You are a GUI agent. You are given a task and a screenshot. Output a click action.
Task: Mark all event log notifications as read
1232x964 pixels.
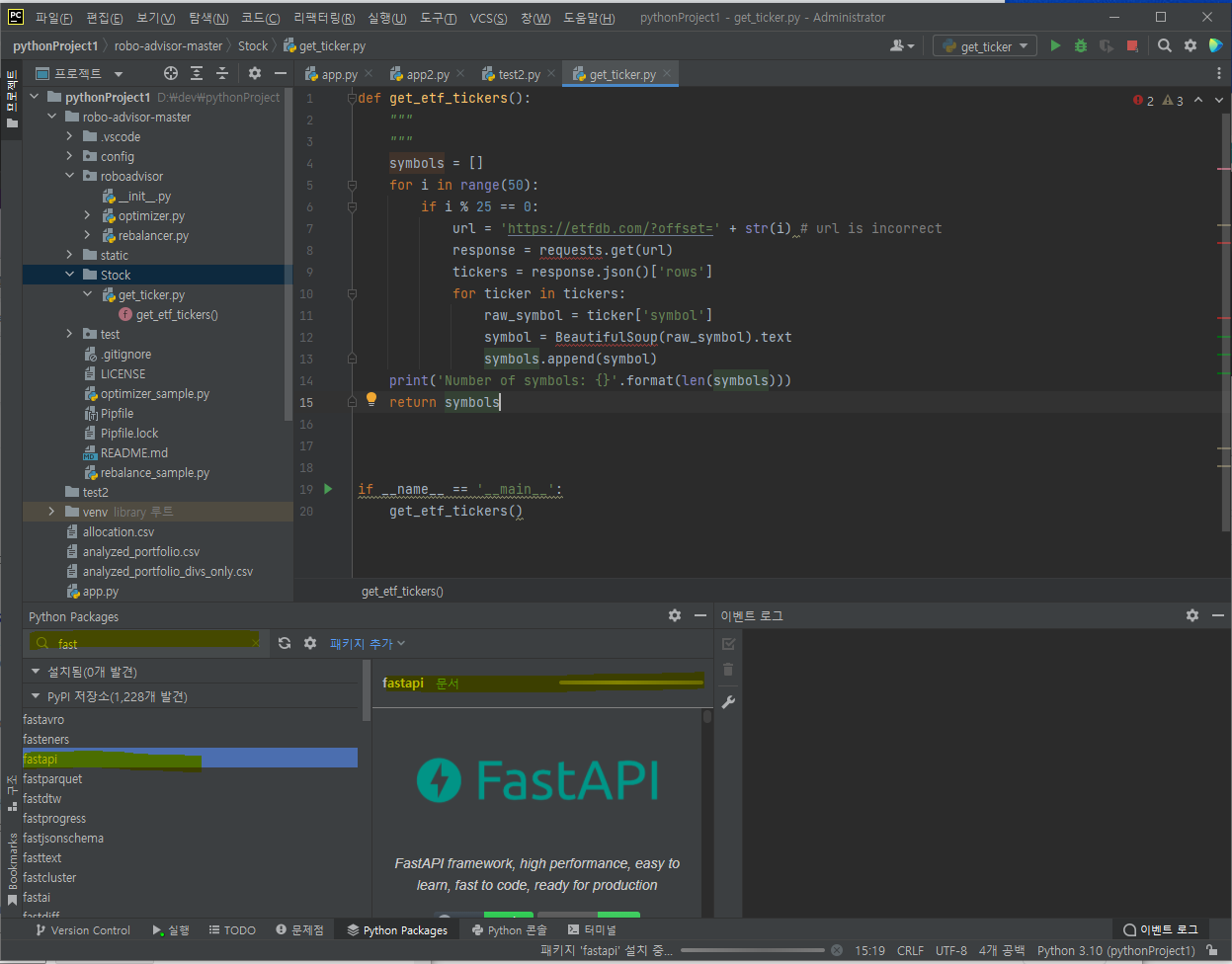[x=728, y=644]
